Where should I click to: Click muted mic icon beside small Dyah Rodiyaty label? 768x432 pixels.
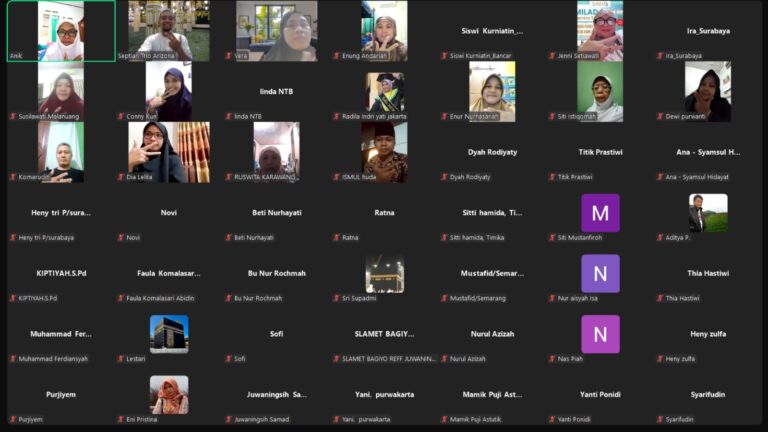click(444, 177)
